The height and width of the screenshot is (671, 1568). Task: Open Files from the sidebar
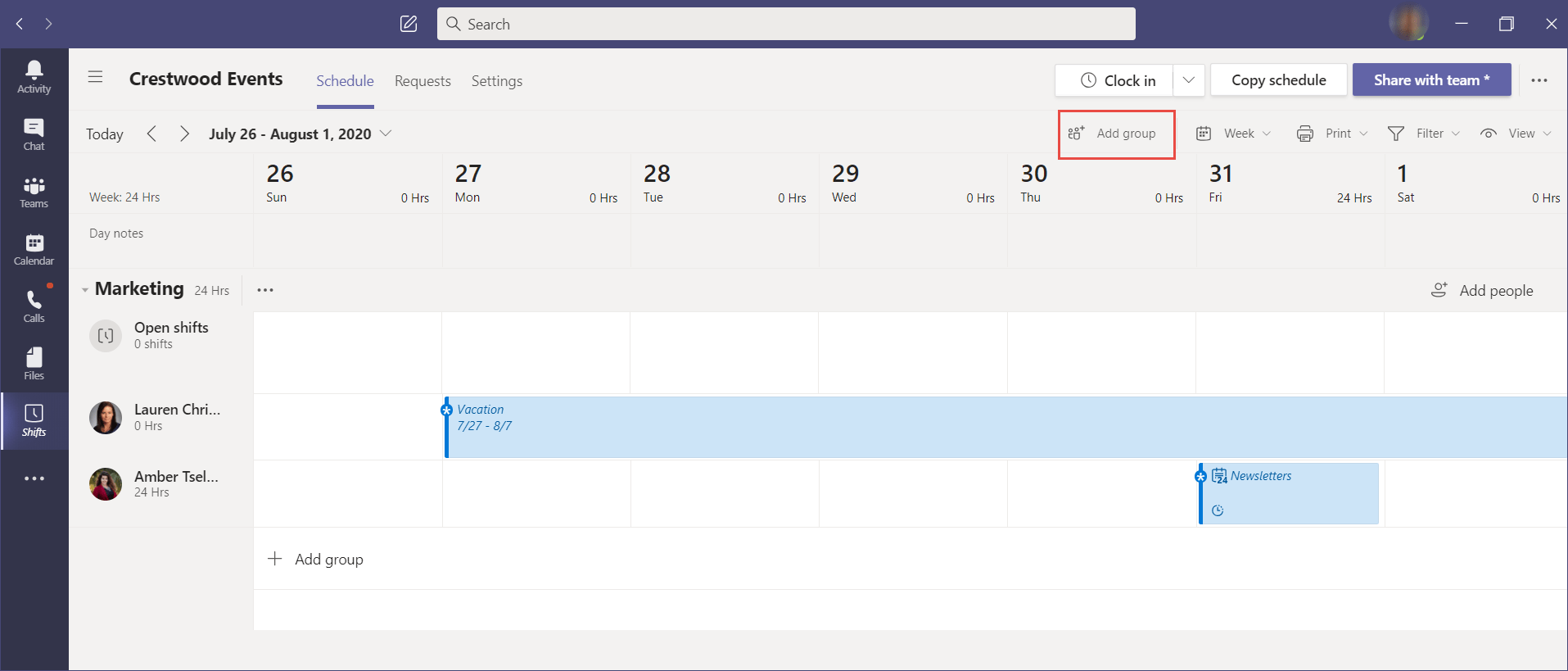click(34, 364)
